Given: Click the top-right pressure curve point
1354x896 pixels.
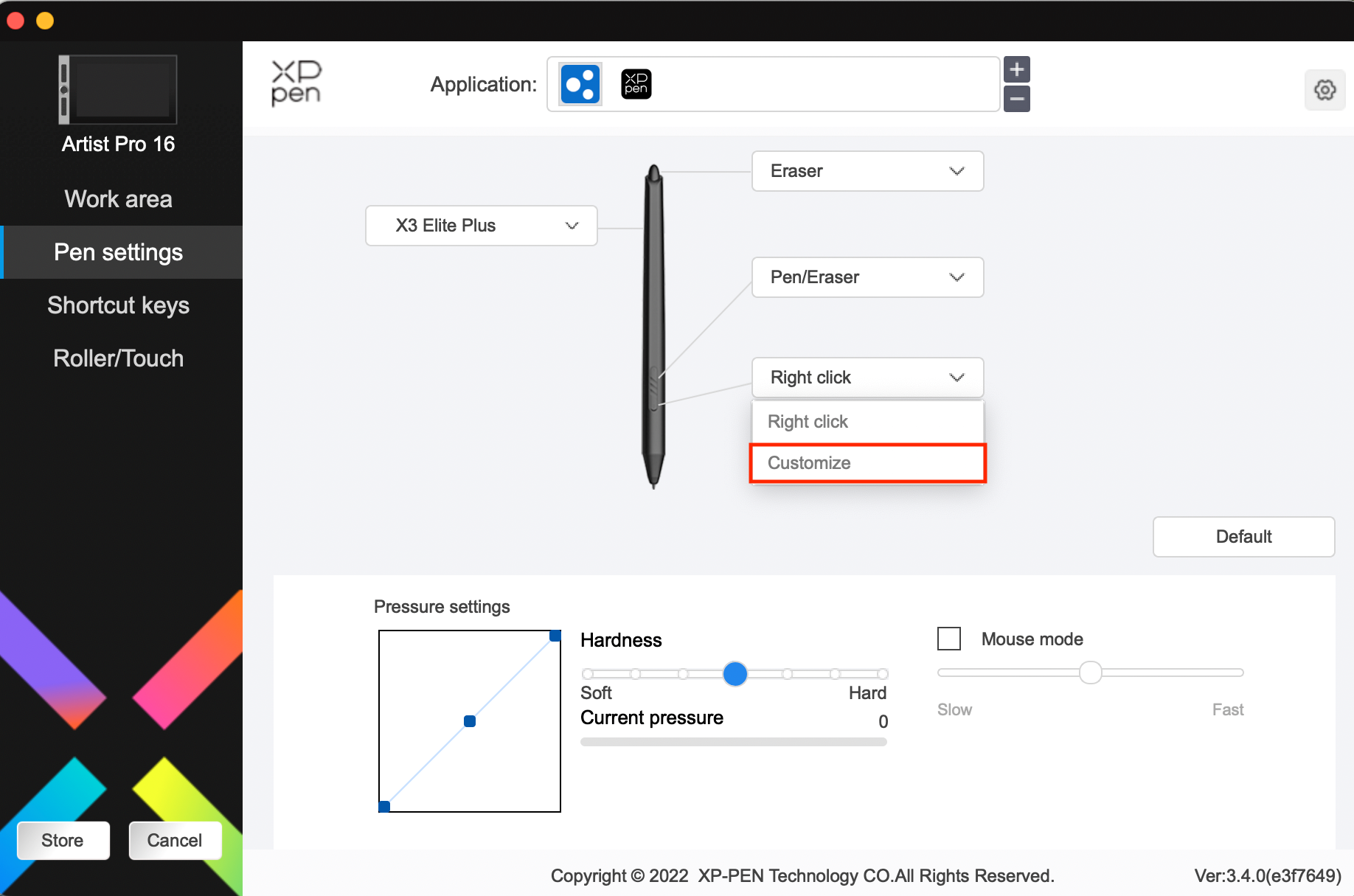Looking at the screenshot, I should pos(555,636).
